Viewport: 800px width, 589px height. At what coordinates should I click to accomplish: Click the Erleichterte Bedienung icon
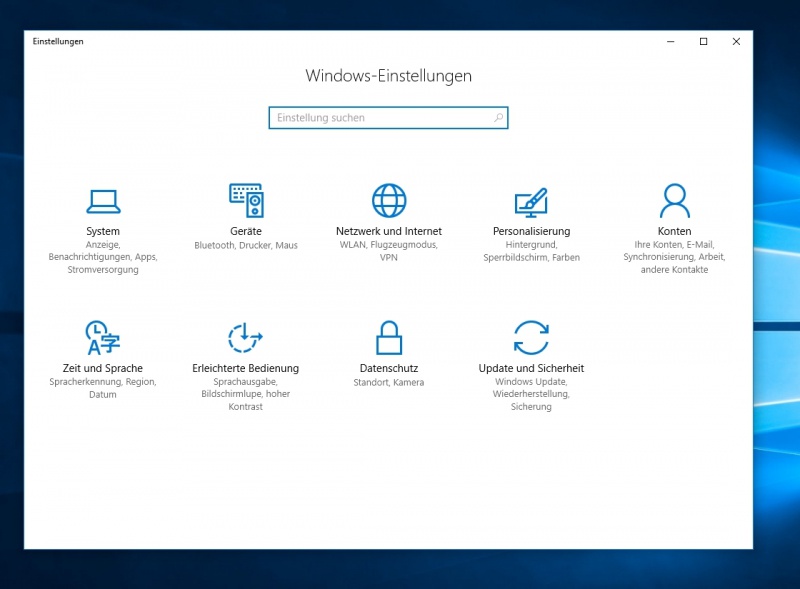pos(245,337)
